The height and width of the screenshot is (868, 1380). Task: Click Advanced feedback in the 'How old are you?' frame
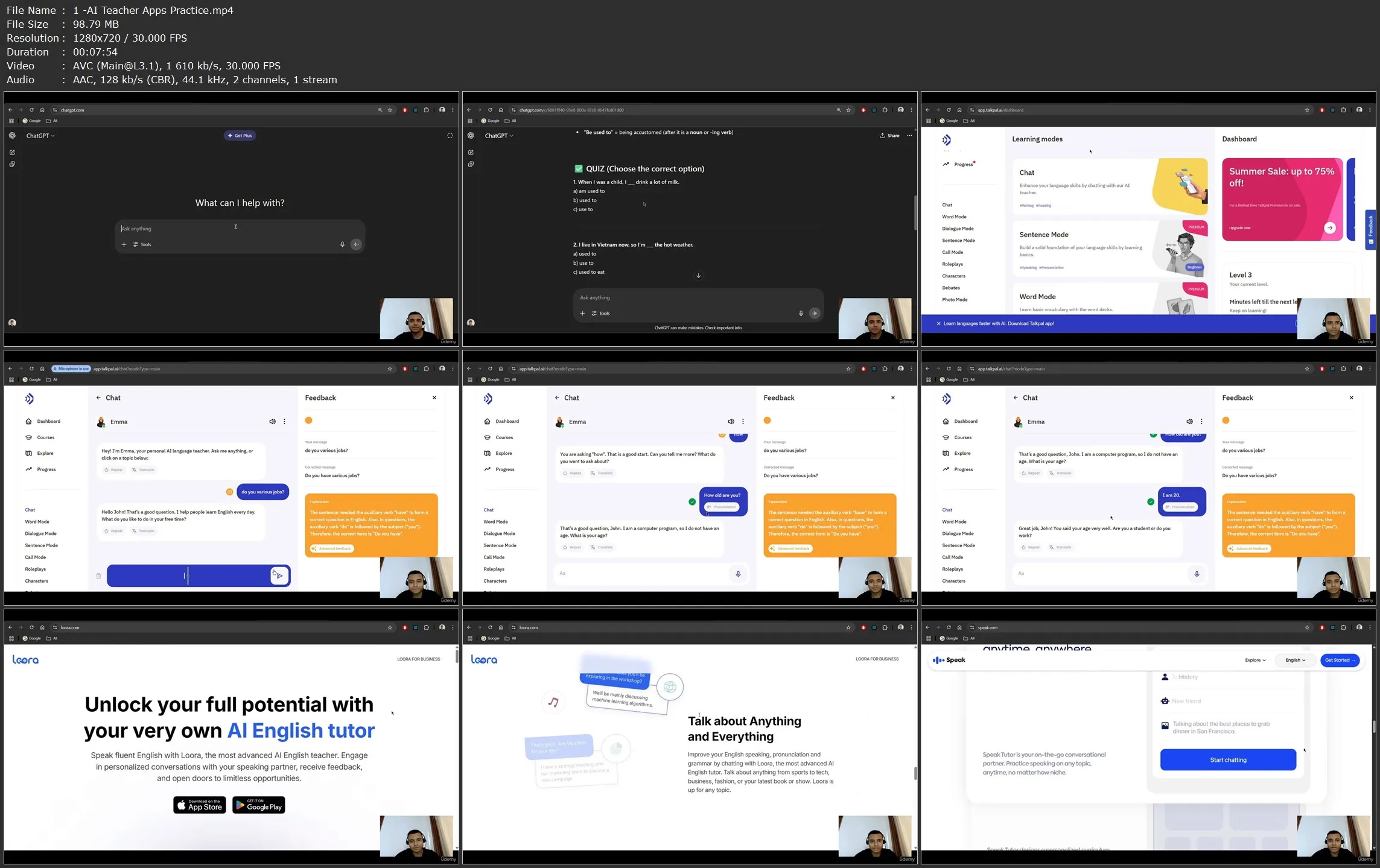coord(790,548)
